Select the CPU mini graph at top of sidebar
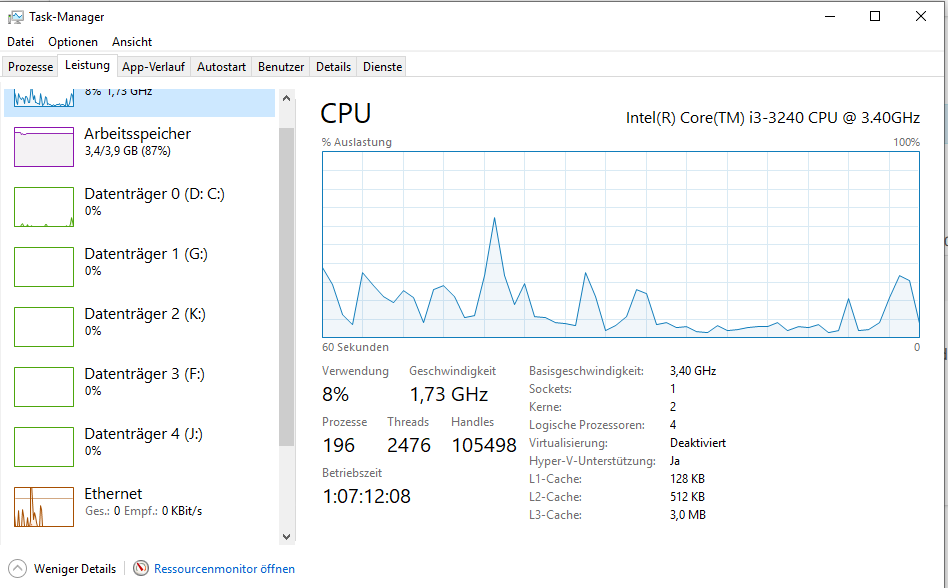 (x=44, y=98)
